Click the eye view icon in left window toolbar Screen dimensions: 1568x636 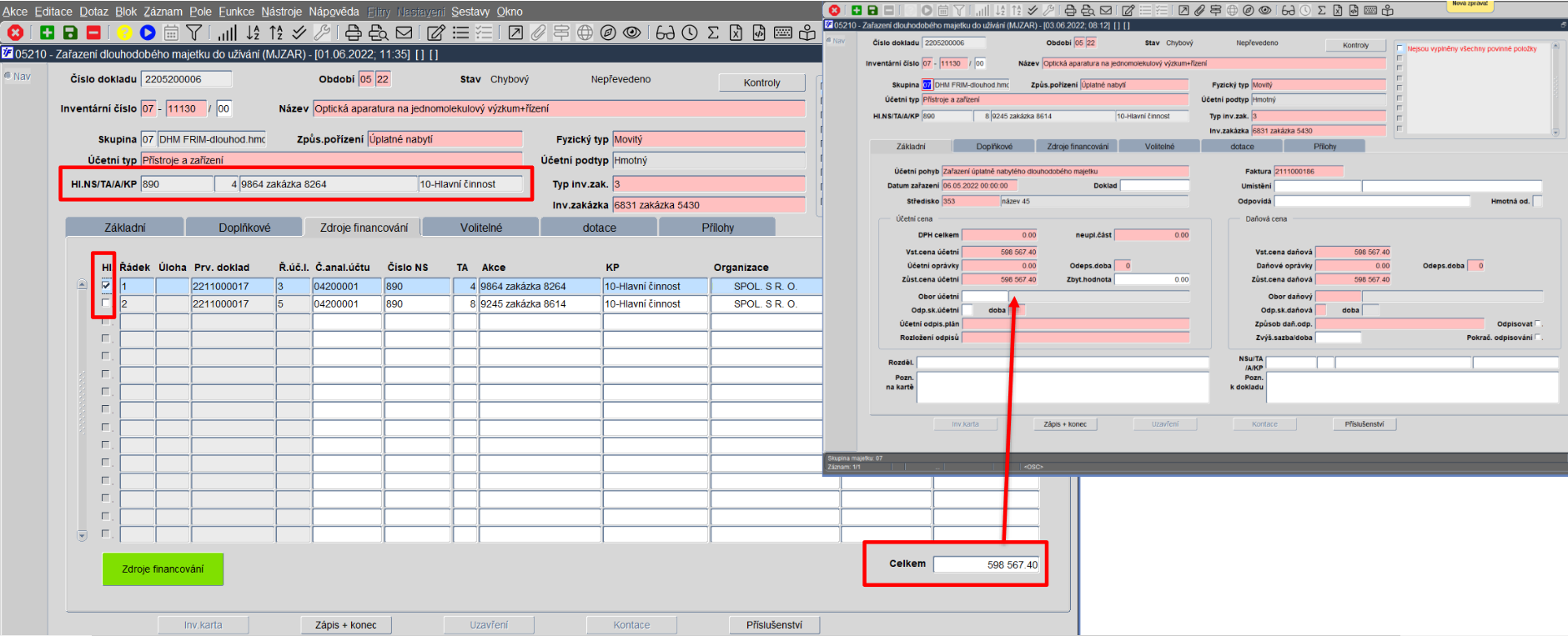click(632, 33)
